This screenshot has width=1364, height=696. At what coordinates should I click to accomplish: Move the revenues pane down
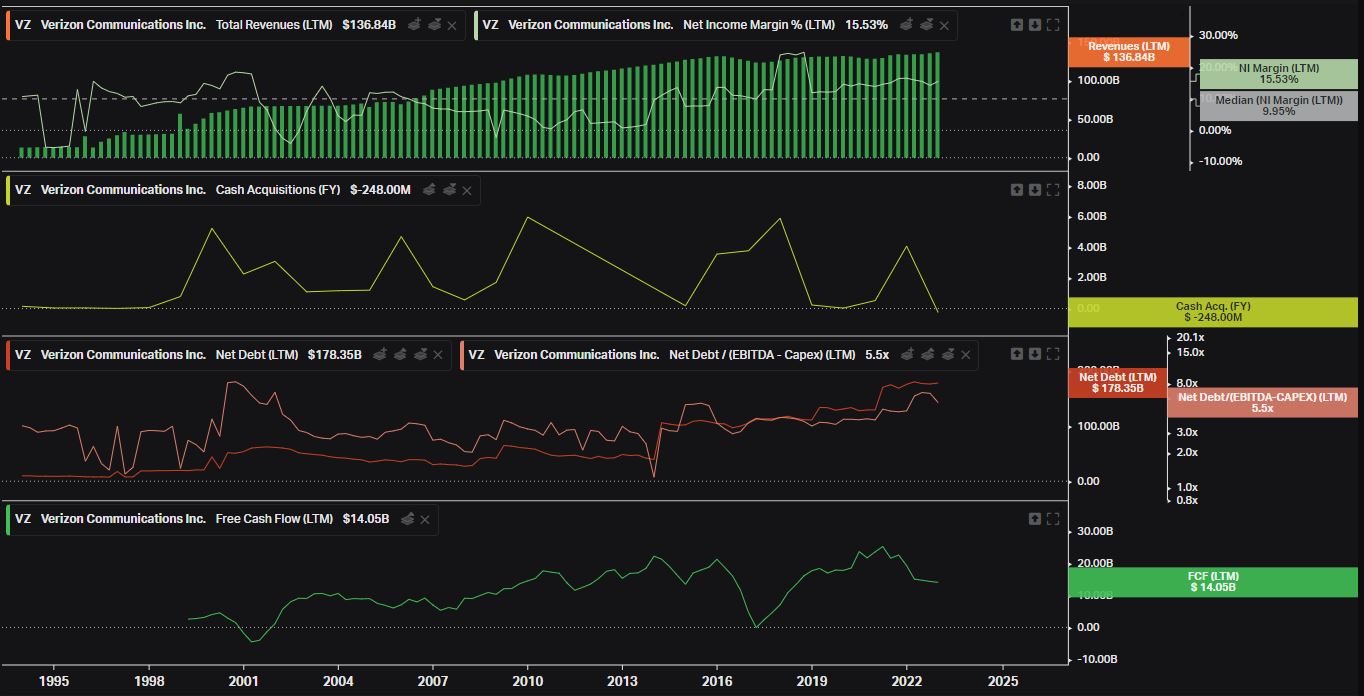coord(1035,25)
